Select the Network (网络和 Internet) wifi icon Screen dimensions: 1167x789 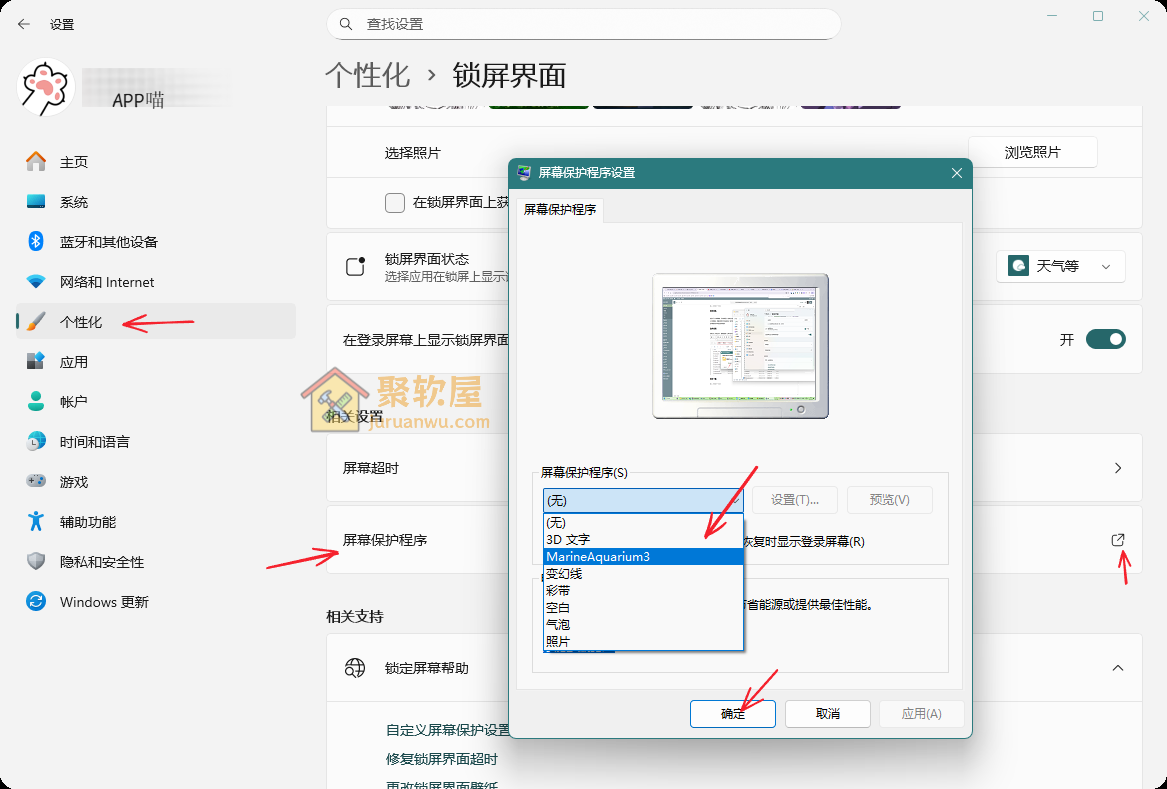tap(36, 282)
